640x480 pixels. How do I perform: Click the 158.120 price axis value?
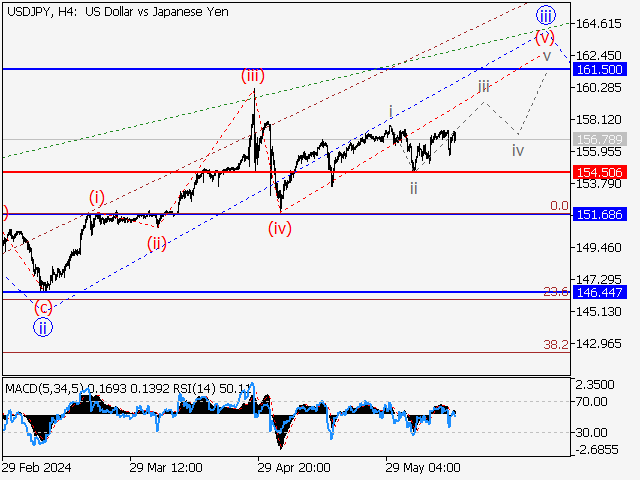tap(598, 120)
